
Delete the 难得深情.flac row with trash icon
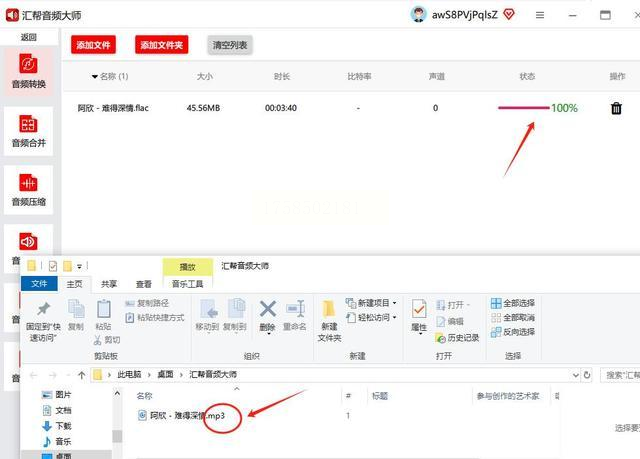point(616,108)
